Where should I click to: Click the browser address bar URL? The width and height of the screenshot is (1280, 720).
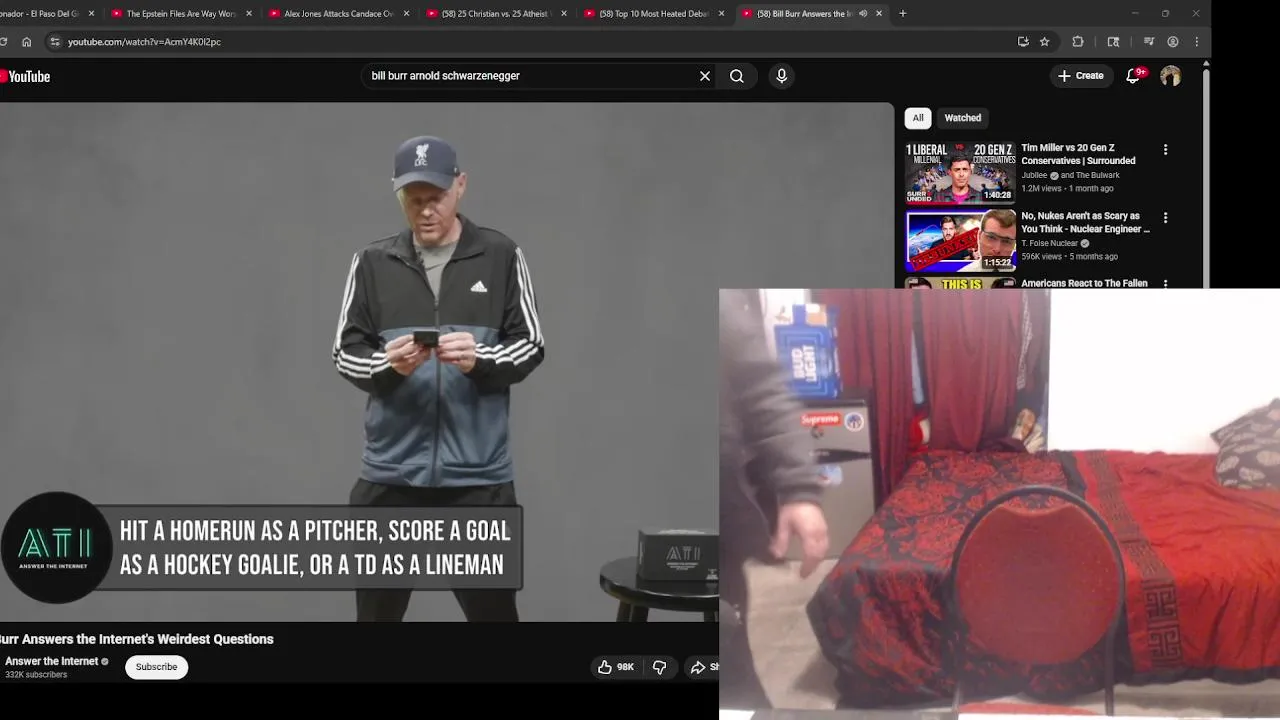pos(144,42)
